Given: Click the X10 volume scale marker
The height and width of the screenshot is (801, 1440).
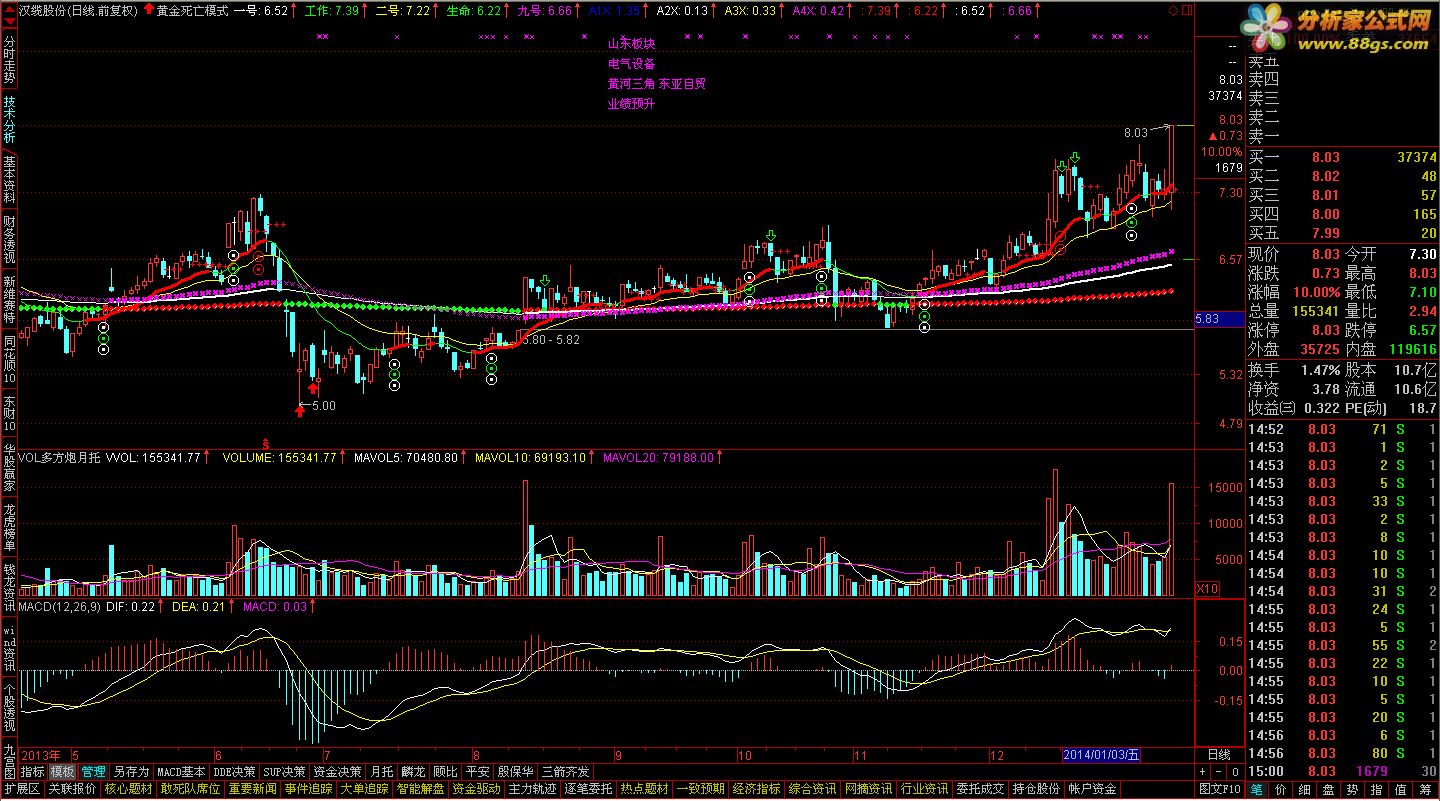Looking at the screenshot, I should [x=1207, y=589].
